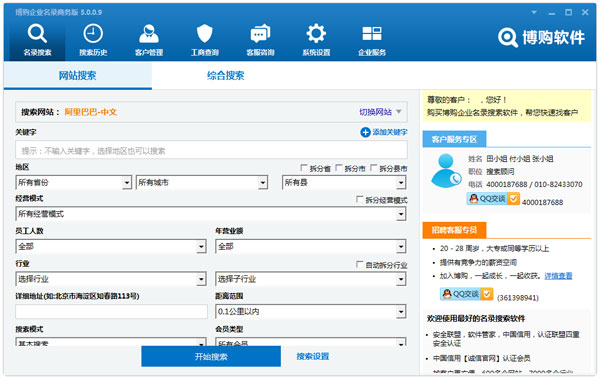Enable the 自动拆分行业 checkbox
This screenshot has width=600, height=378.
359,264
